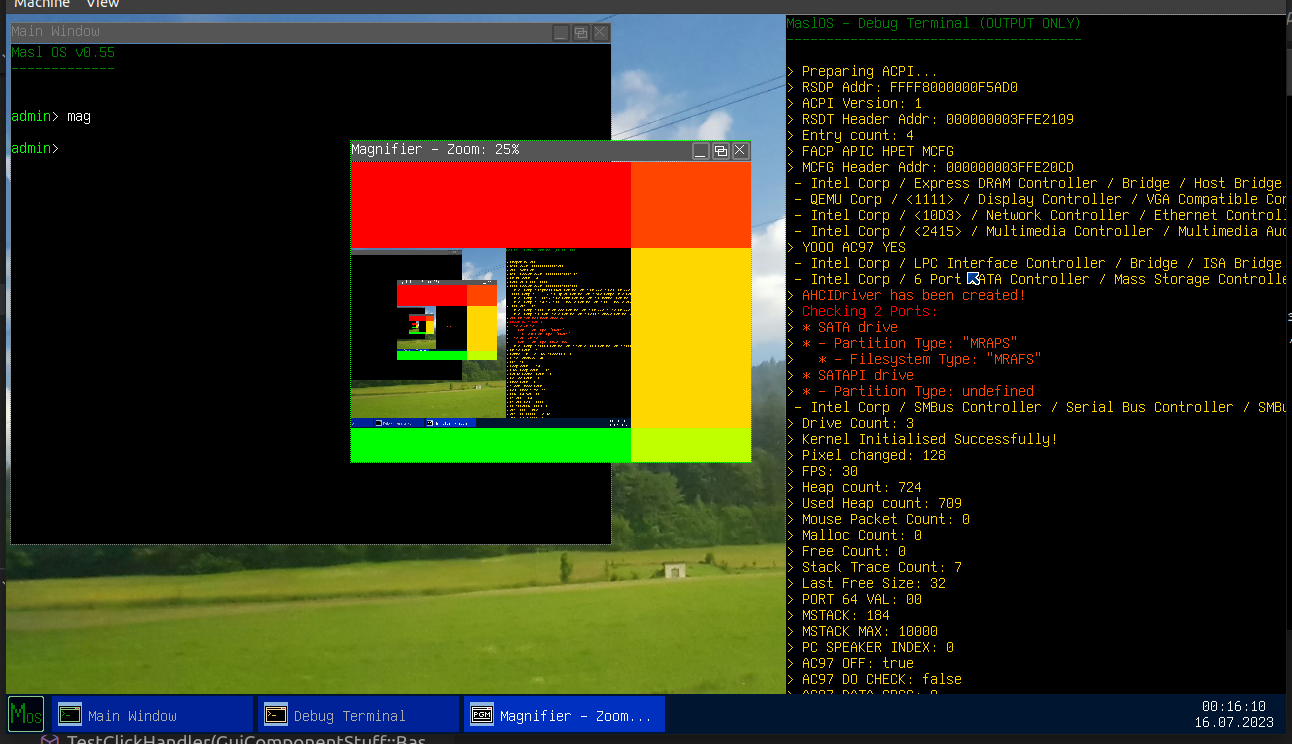Click the 'Checking 2 Ports:' line
The height and width of the screenshot is (744, 1292).
[862, 311]
